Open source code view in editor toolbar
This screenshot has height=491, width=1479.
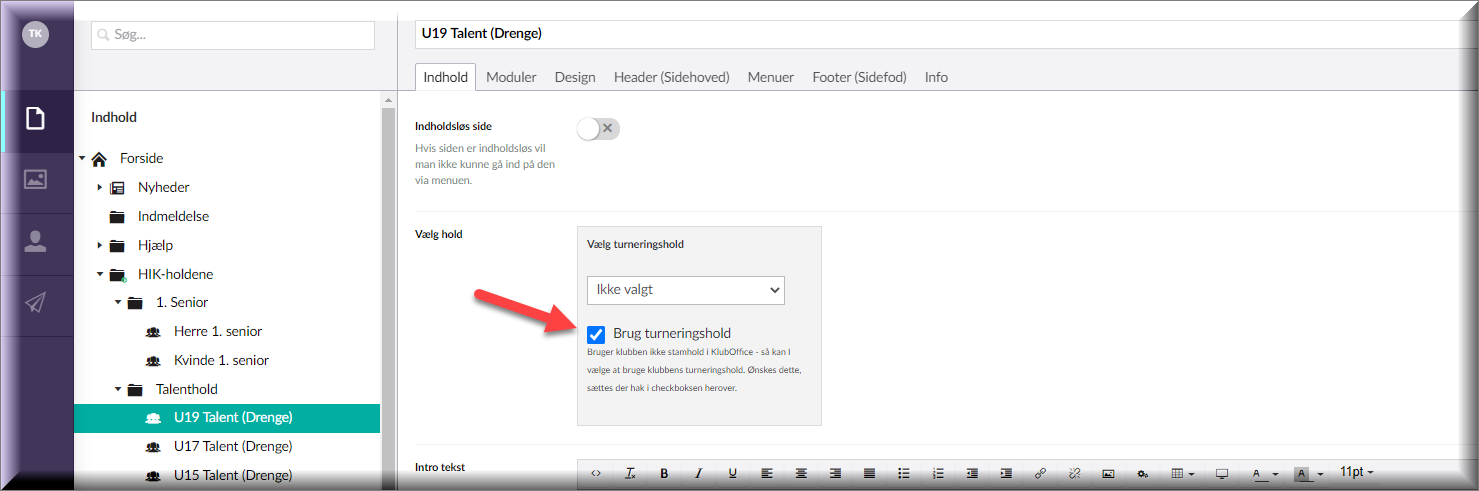point(596,473)
